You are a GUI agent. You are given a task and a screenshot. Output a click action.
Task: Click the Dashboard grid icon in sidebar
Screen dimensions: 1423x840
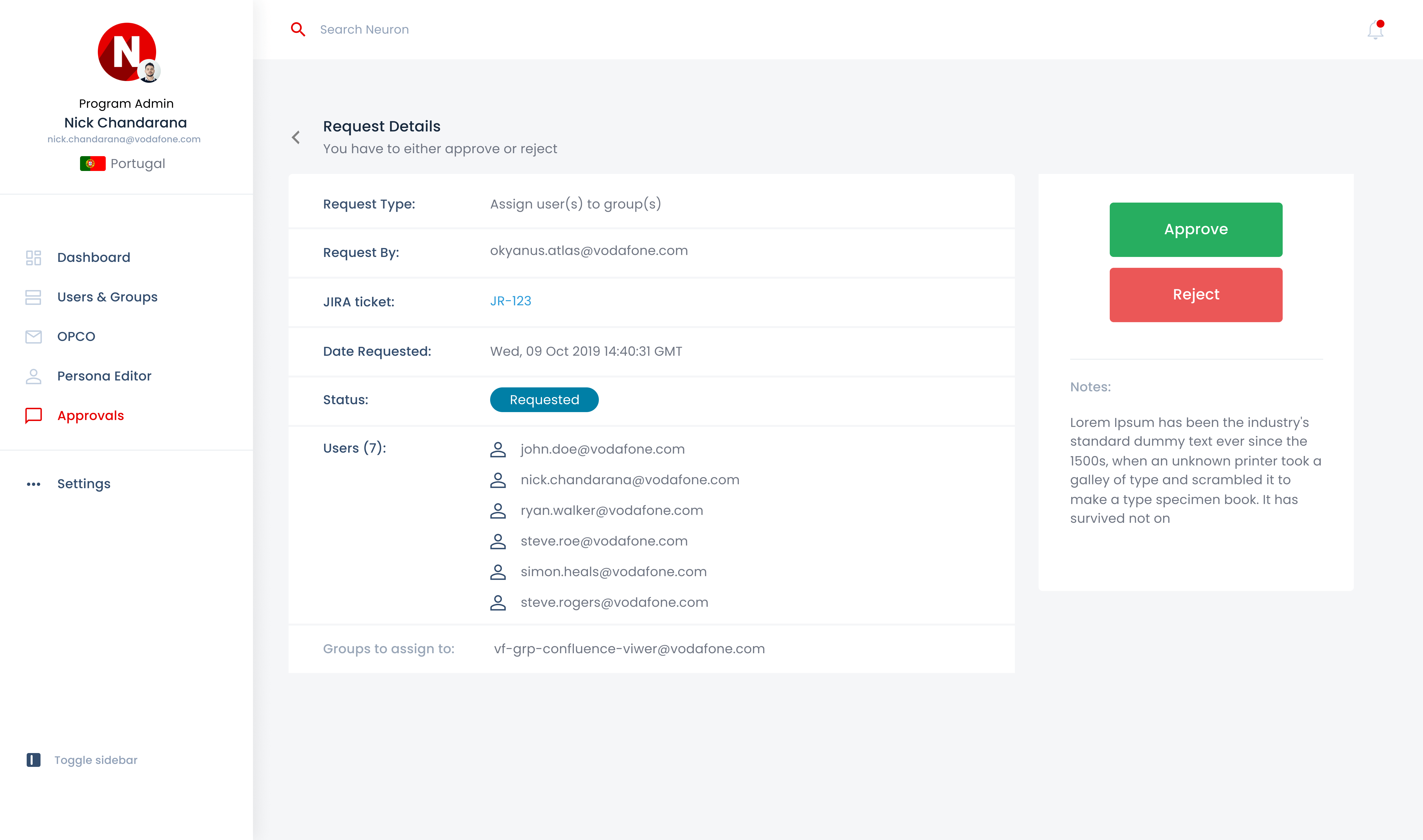[x=33, y=257]
